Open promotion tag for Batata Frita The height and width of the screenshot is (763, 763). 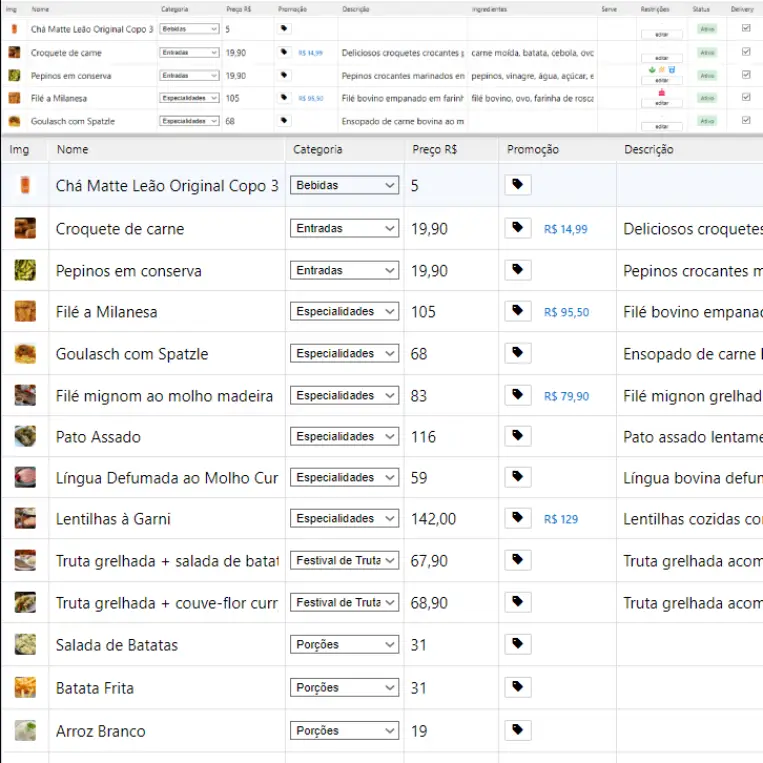tap(517, 687)
